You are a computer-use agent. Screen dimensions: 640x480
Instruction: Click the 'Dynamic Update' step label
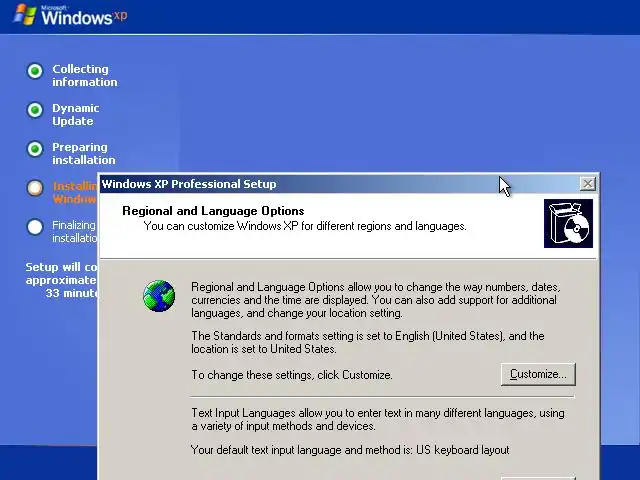[x=76, y=115]
